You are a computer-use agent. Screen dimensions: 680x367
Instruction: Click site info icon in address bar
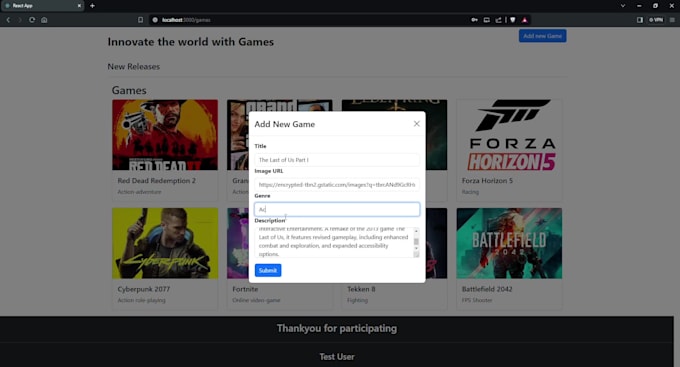[155, 20]
